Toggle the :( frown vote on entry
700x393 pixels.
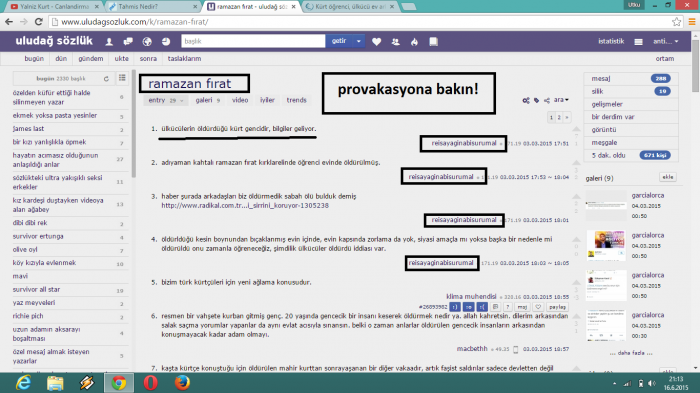click(482, 307)
